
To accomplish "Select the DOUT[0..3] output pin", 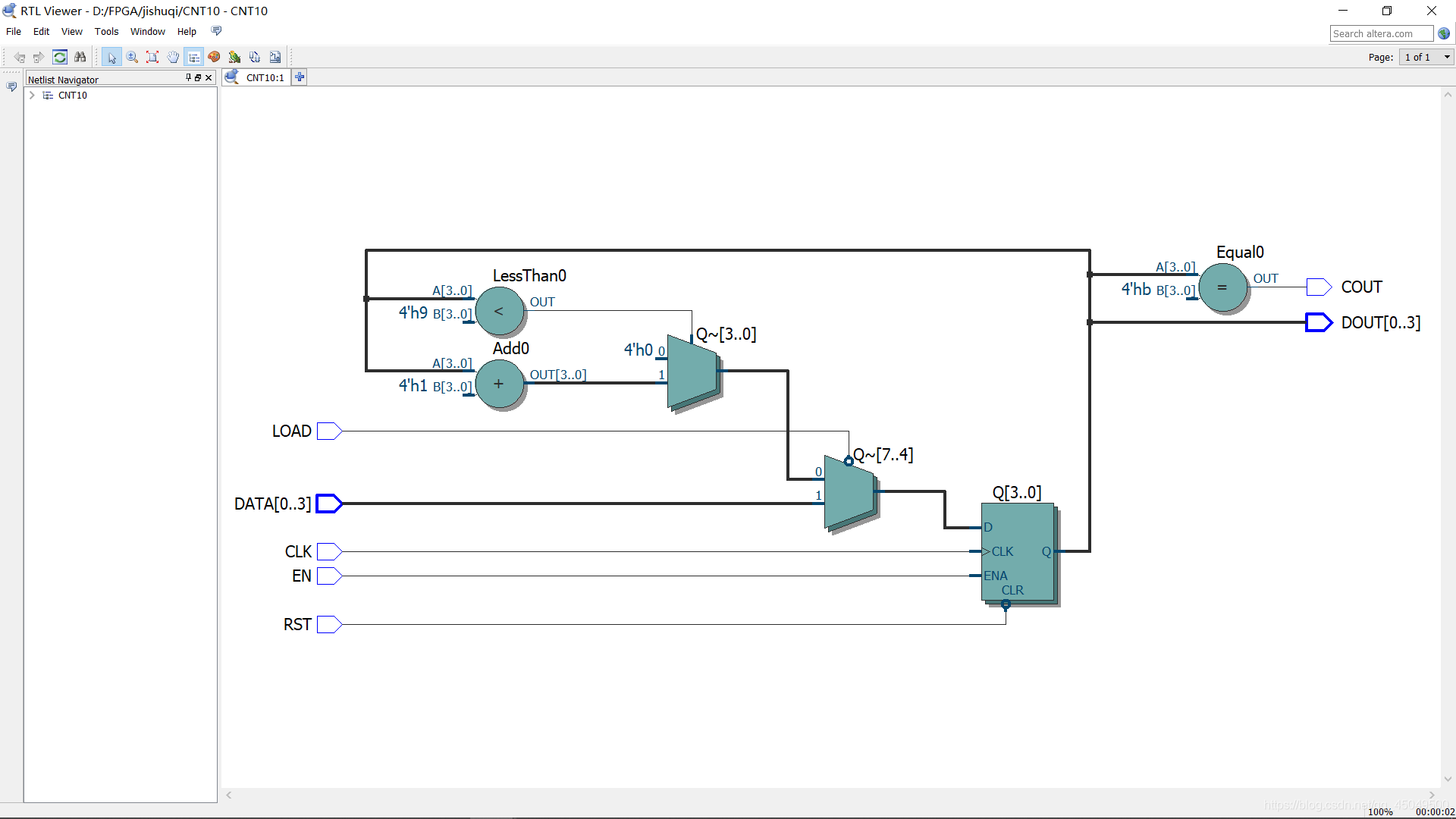I will 1319,322.
